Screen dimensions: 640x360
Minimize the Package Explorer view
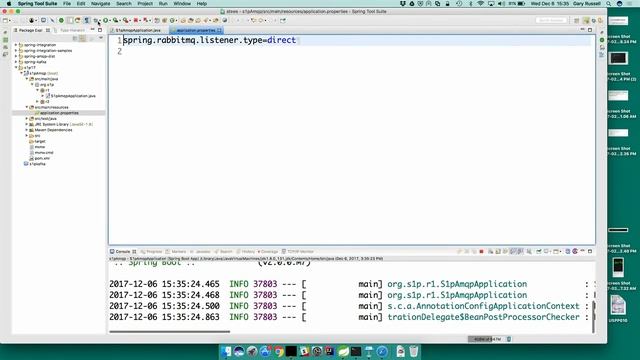(93, 30)
